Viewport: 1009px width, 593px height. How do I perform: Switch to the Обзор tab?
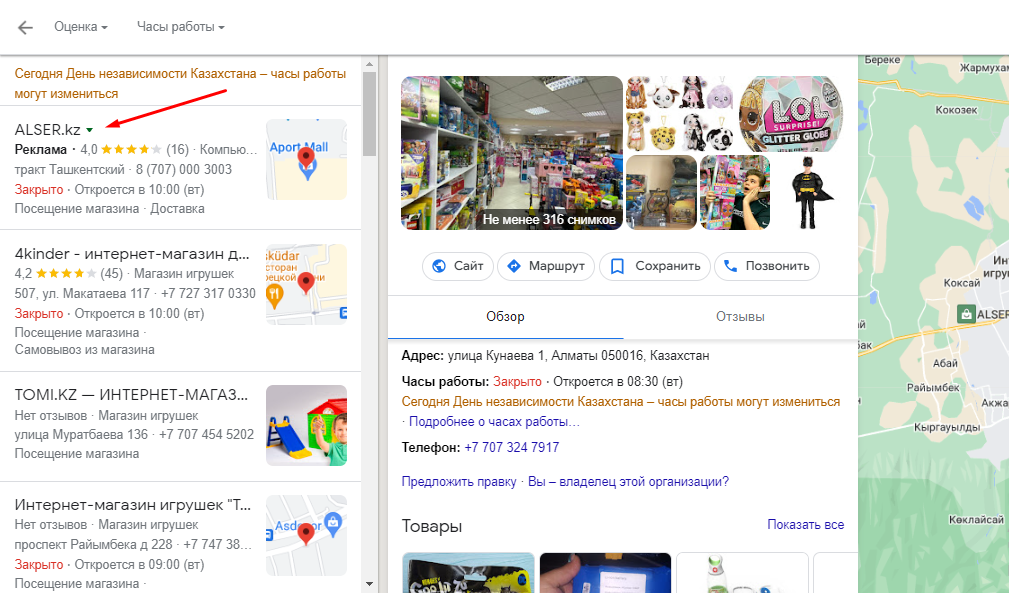[x=505, y=316]
